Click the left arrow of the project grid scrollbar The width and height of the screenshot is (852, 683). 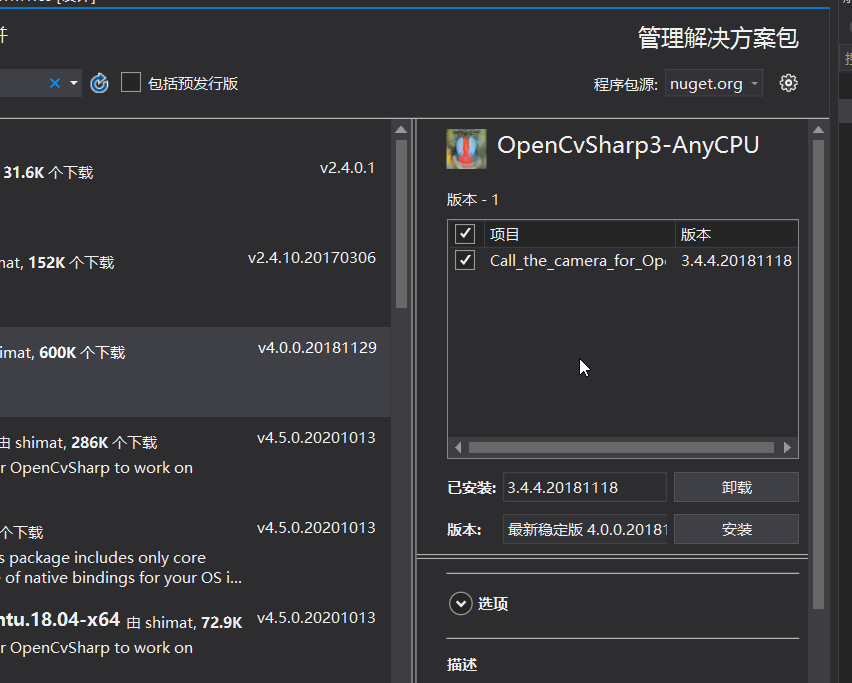tap(459, 447)
